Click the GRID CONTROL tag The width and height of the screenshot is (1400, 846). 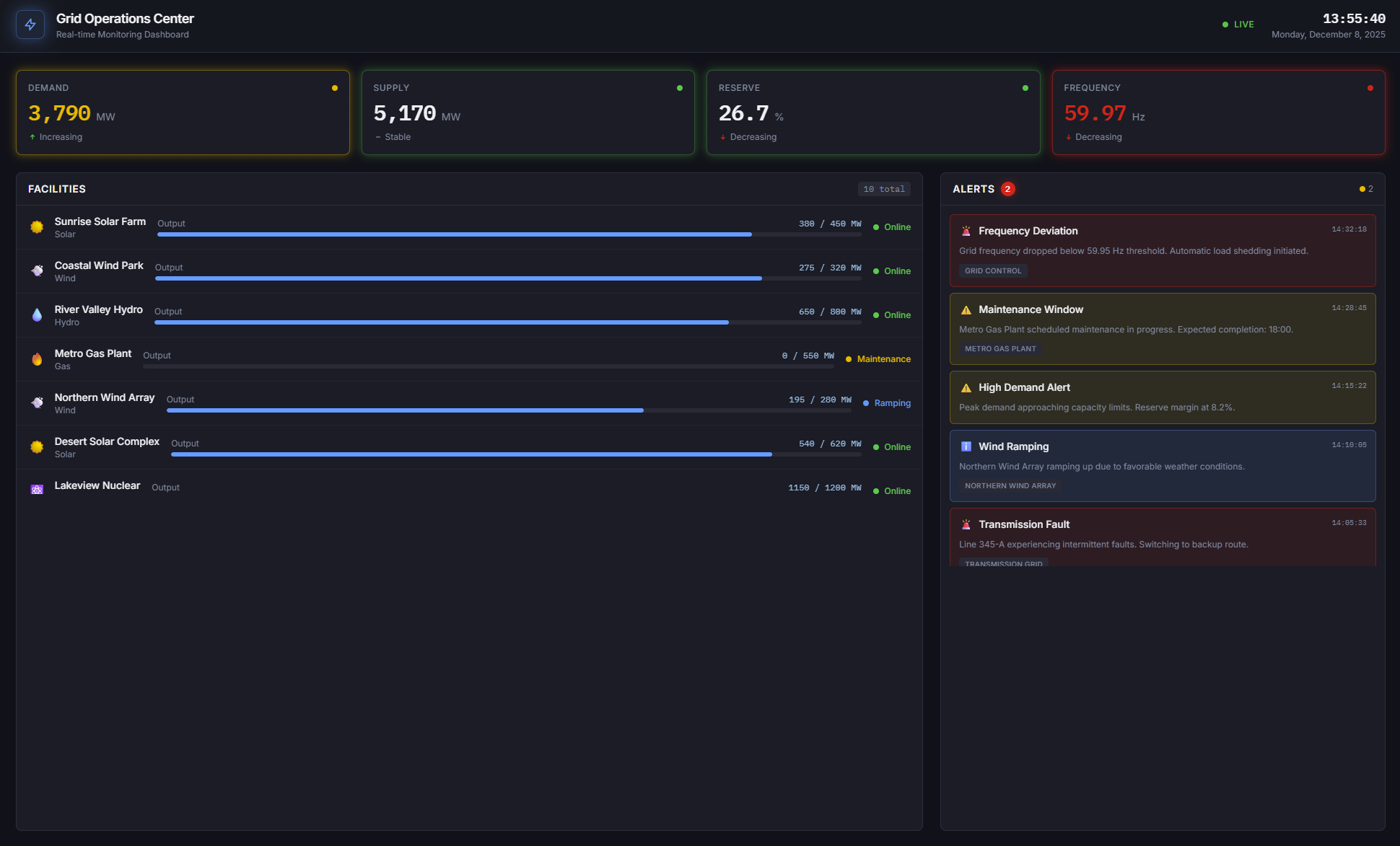[x=993, y=271]
